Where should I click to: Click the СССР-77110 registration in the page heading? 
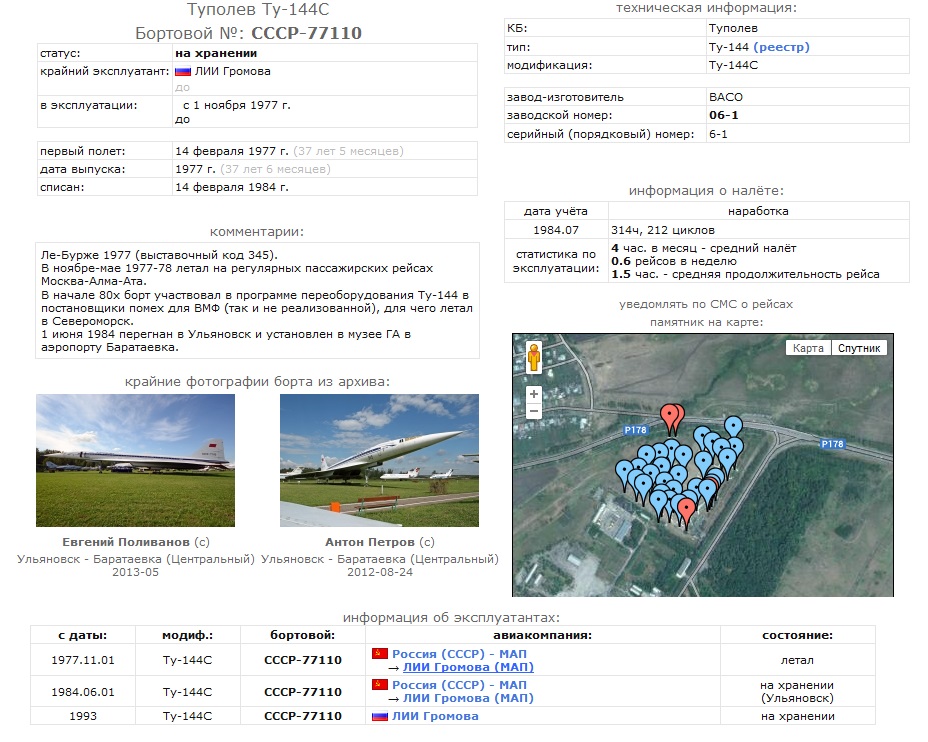pos(306,33)
